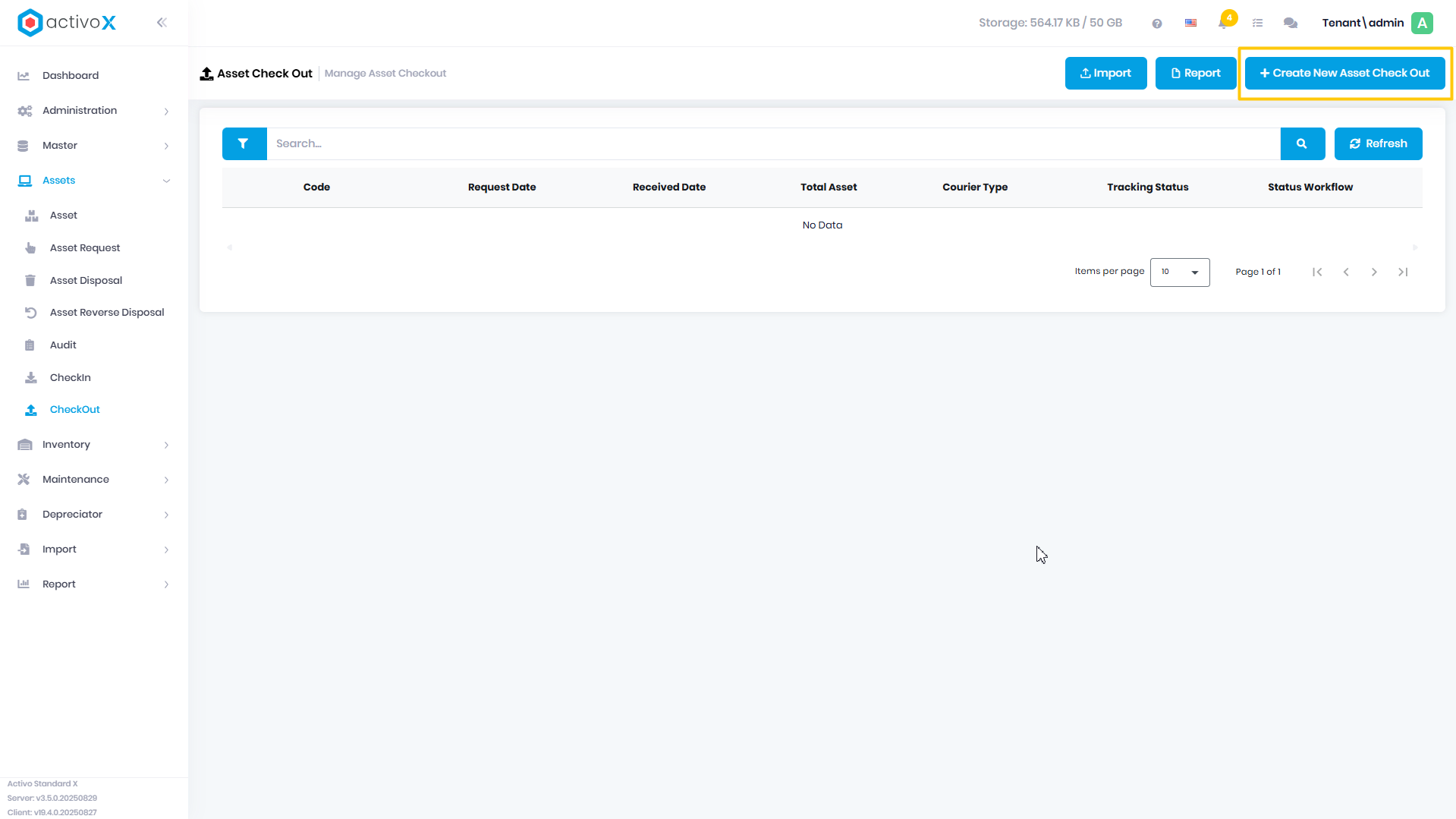Open Asset Reverse Disposal page

pos(107,313)
